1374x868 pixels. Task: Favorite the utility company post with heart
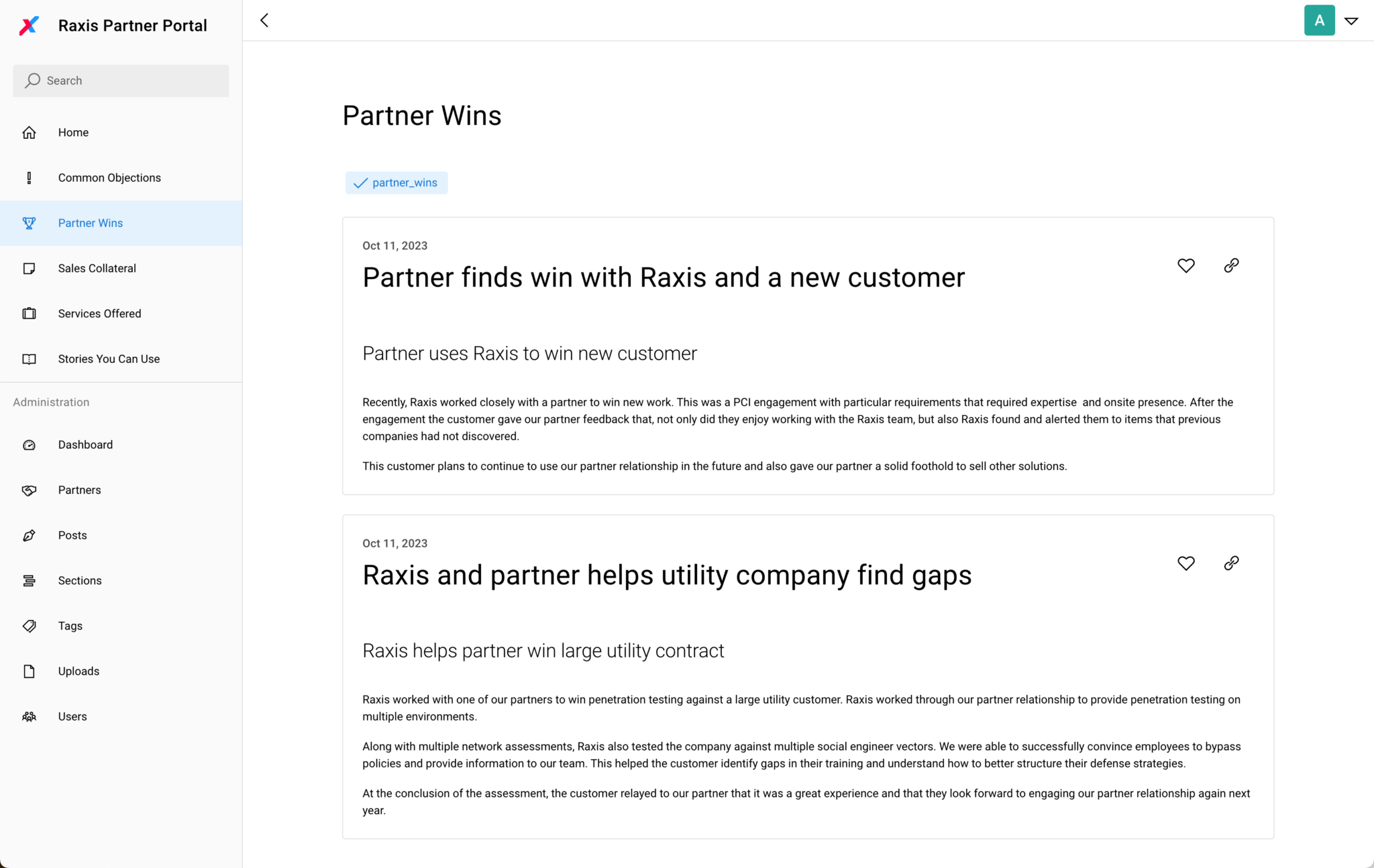pyautogui.click(x=1185, y=563)
